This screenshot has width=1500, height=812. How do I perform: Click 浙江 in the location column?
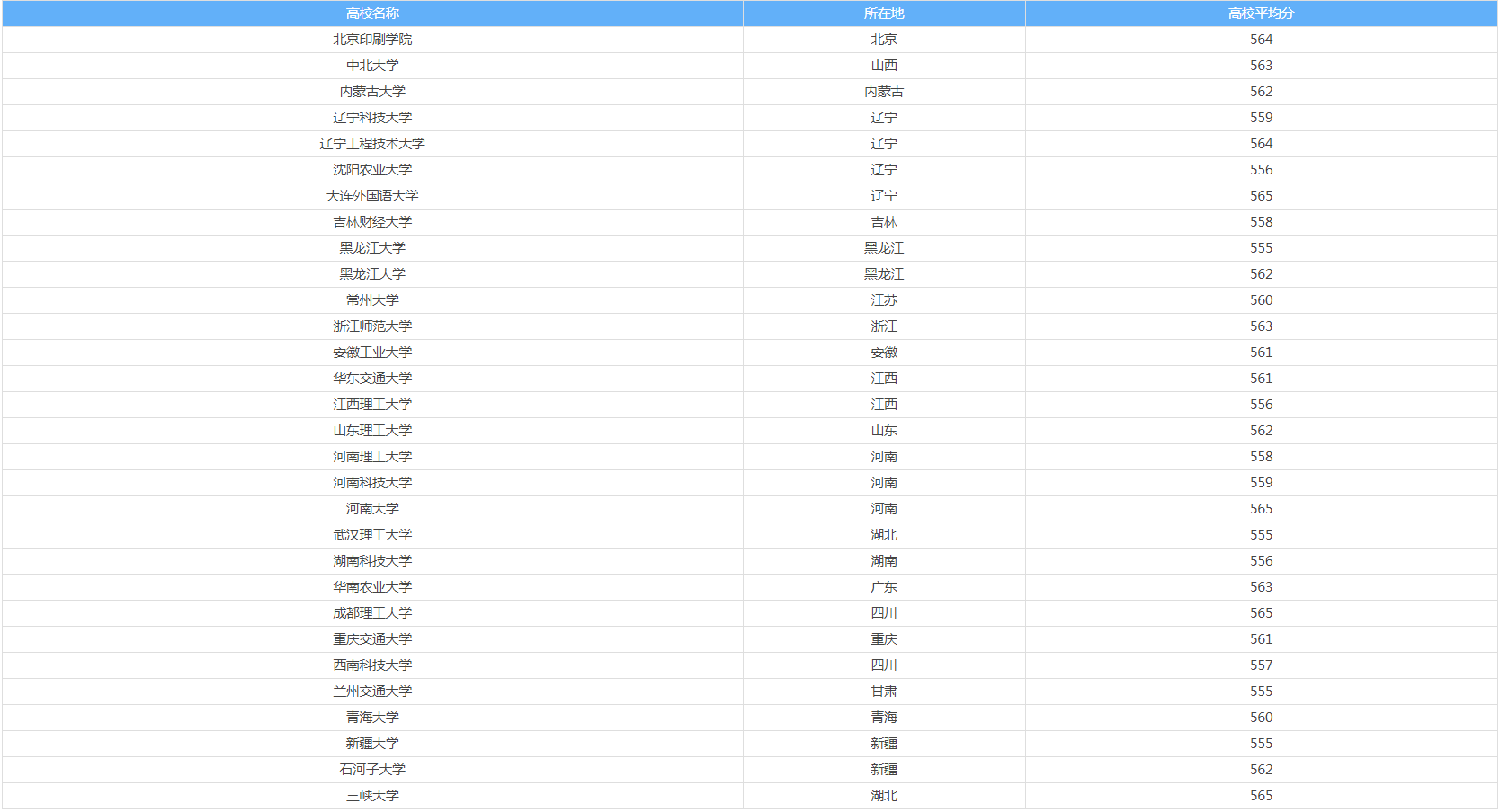click(884, 326)
